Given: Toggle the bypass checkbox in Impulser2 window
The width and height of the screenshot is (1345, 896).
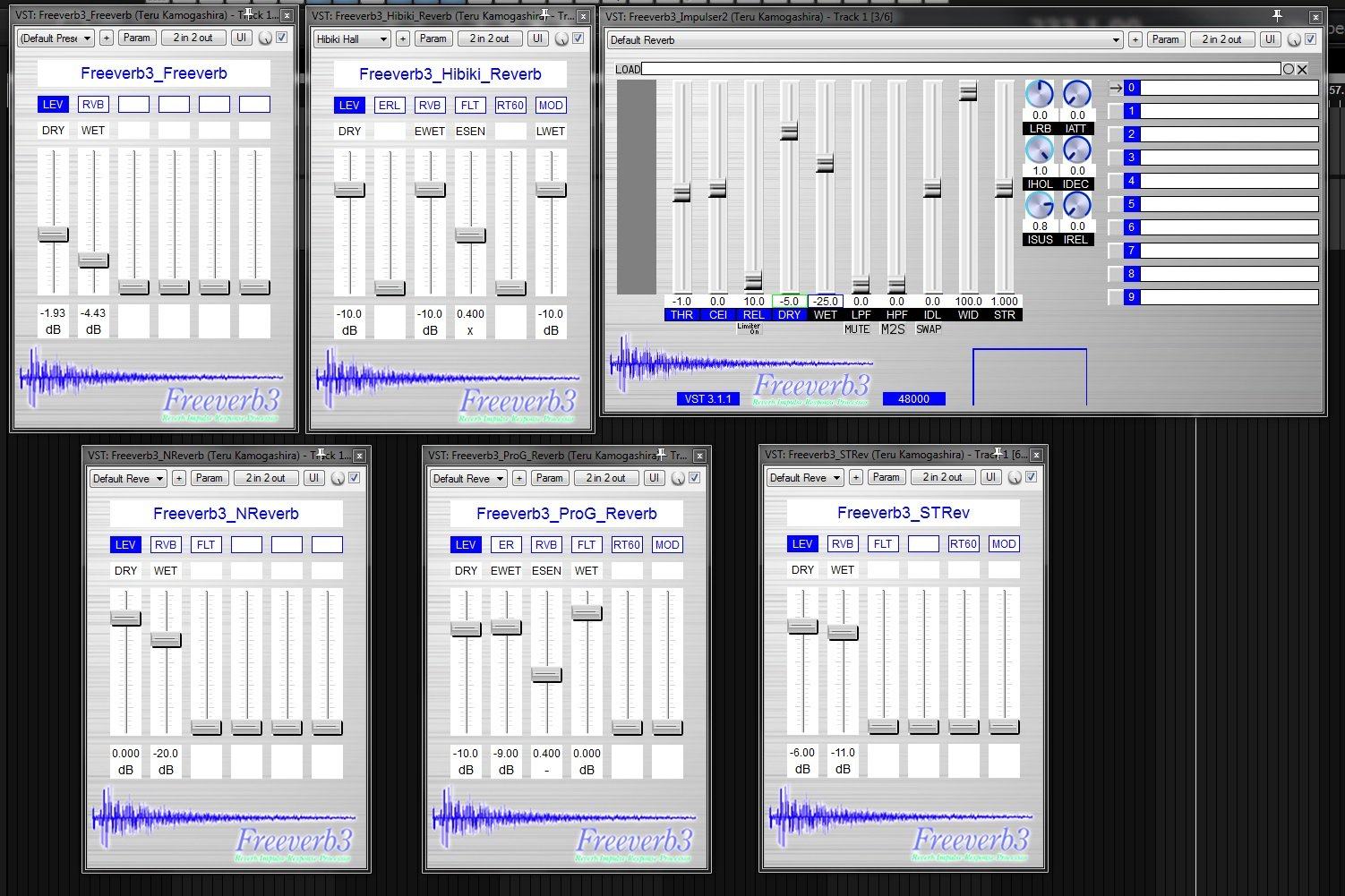Looking at the screenshot, I should [1311, 39].
